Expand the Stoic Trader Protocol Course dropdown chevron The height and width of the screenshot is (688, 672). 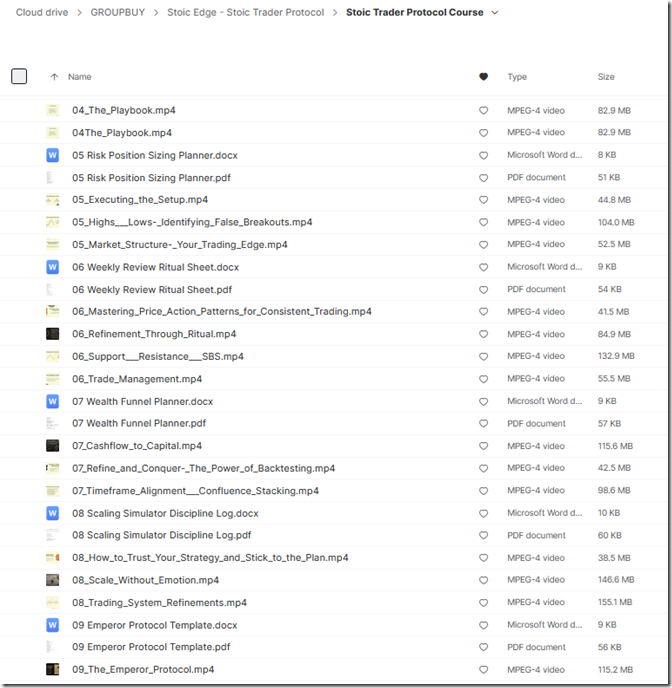click(495, 13)
